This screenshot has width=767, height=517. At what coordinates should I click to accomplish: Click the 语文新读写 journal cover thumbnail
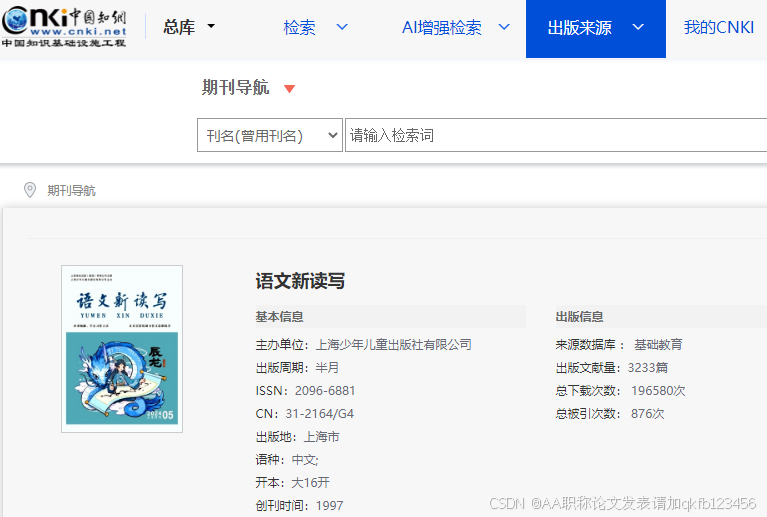122,349
